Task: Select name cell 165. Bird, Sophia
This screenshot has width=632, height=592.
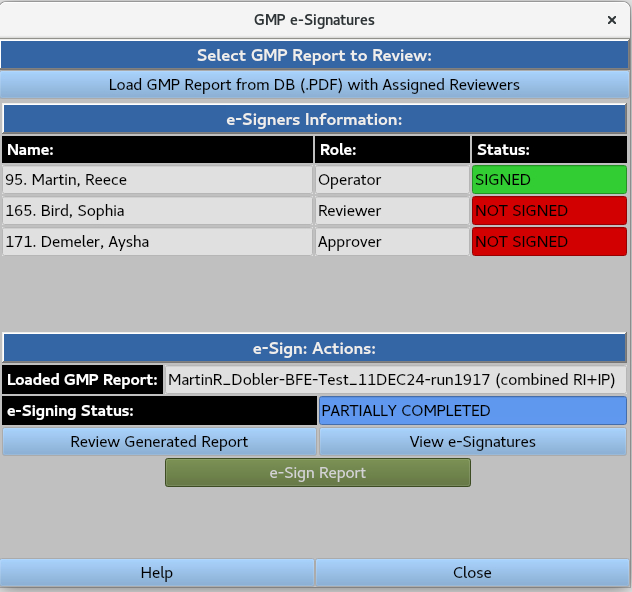Action: click(157, 211)
